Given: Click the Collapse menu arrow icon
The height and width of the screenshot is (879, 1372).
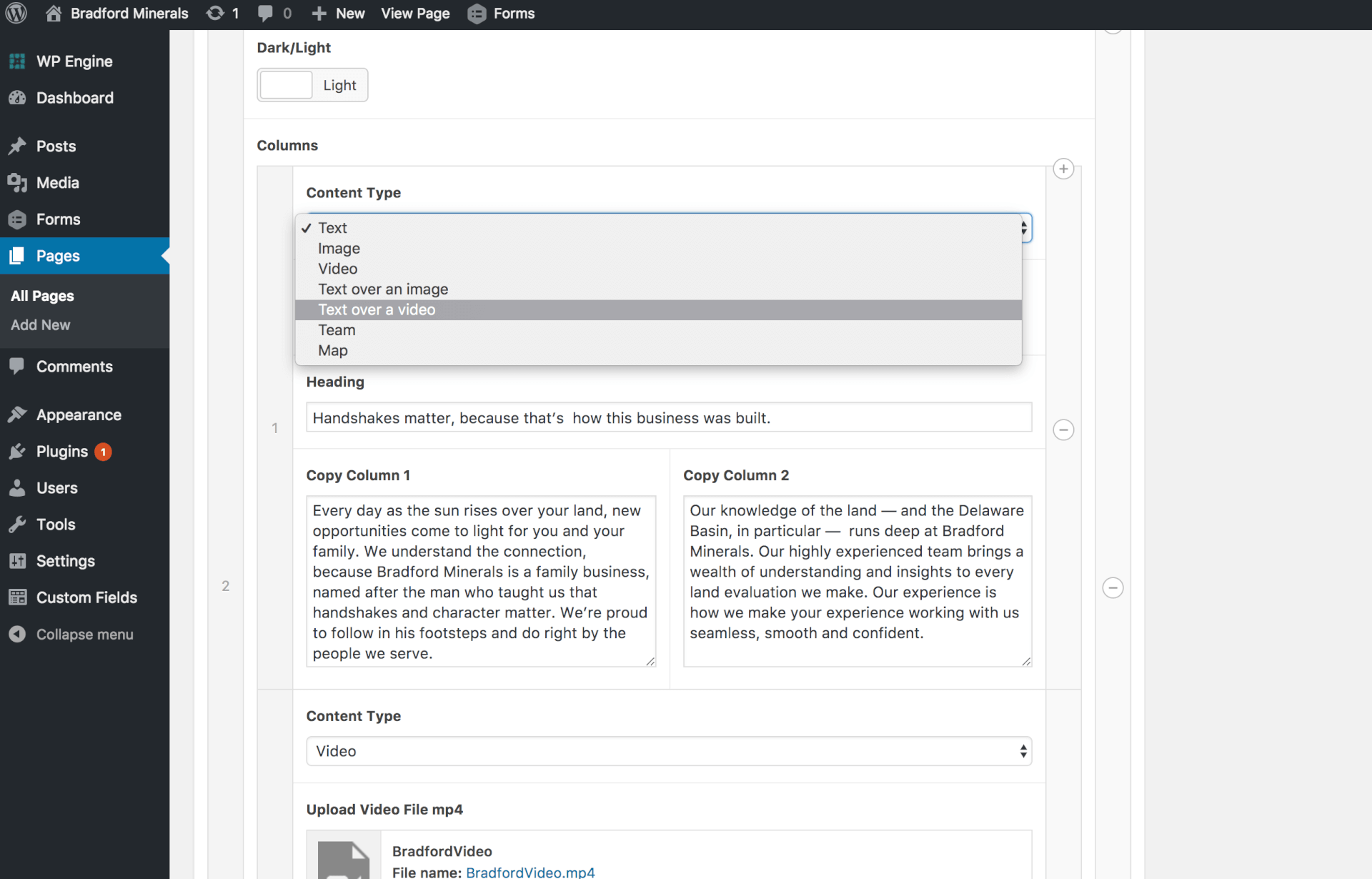Looking at the screenshot, I should tap(17, 635).
